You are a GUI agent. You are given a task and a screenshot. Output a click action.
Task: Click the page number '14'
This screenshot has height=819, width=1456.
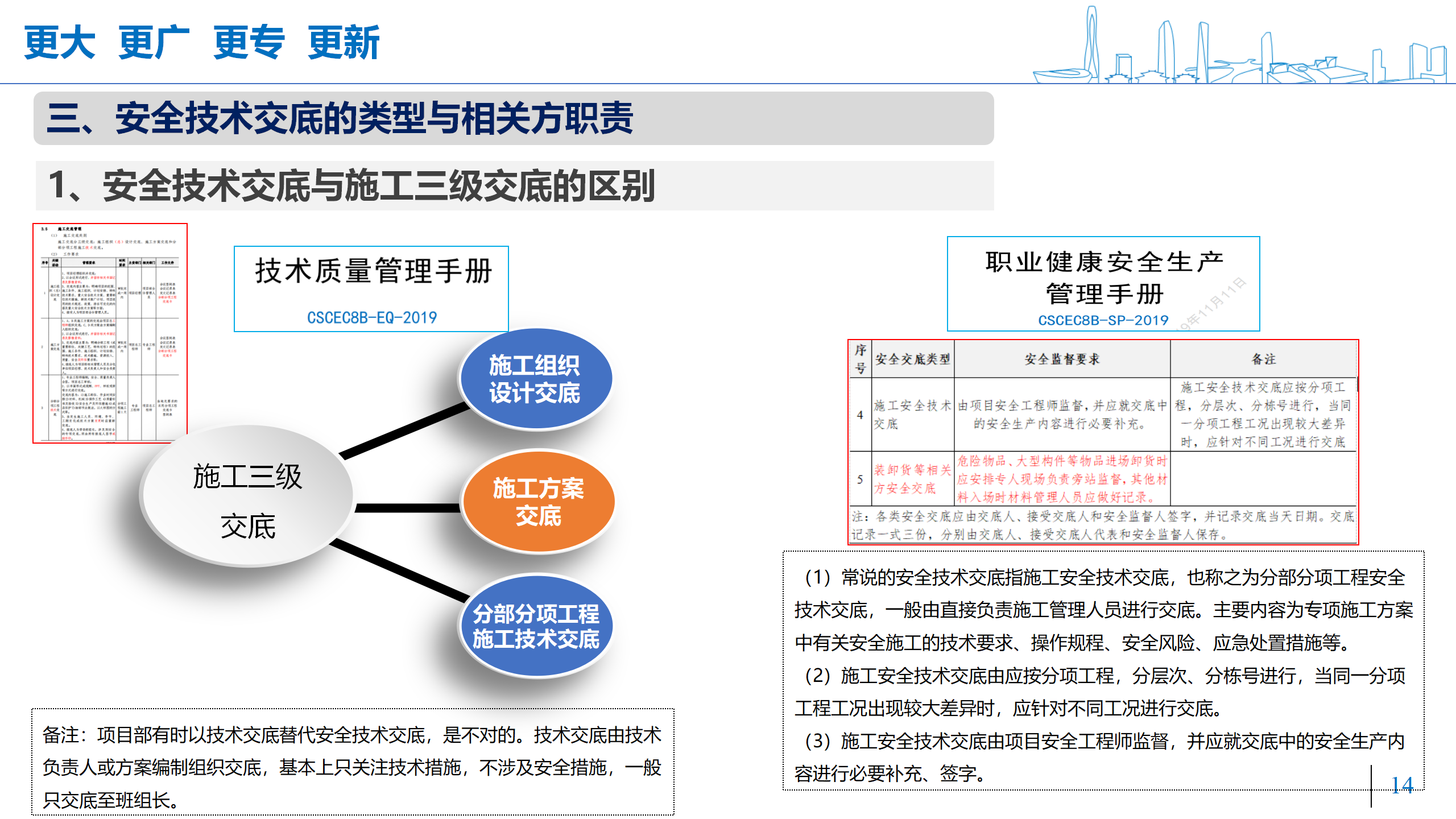click(1402, 785)
